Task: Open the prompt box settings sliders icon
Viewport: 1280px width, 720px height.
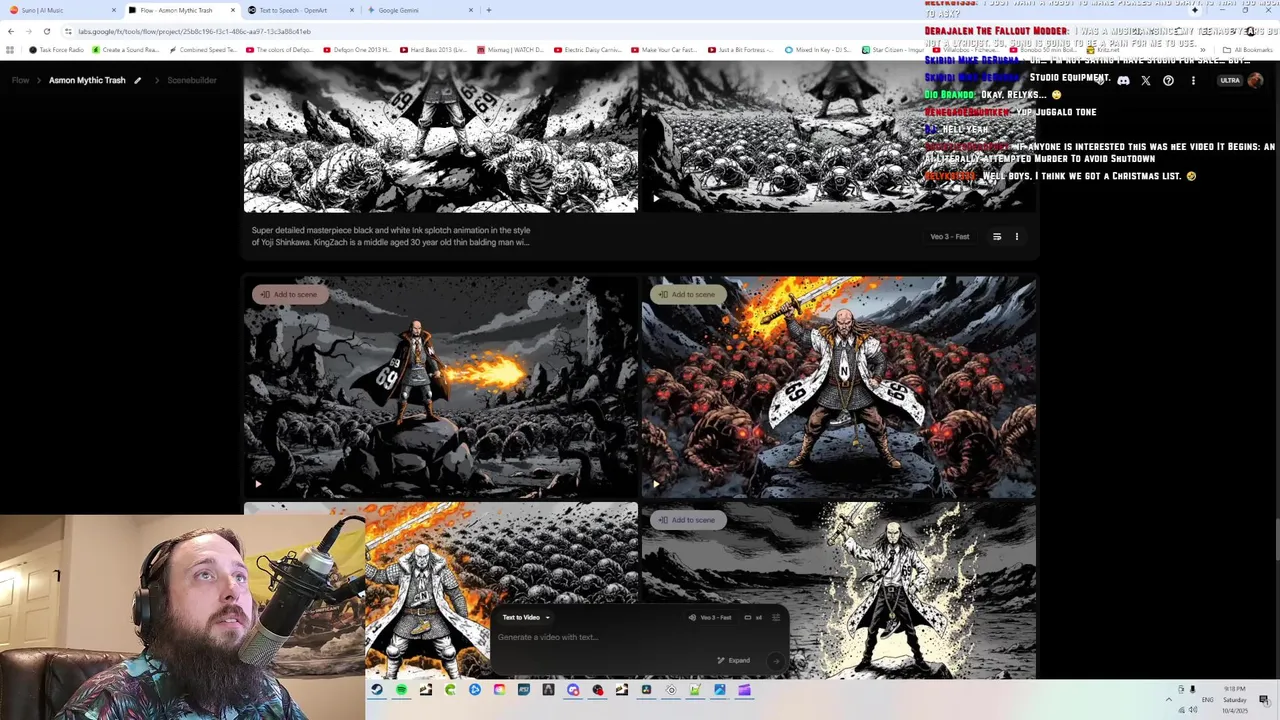Action: (x=776, y=617)
